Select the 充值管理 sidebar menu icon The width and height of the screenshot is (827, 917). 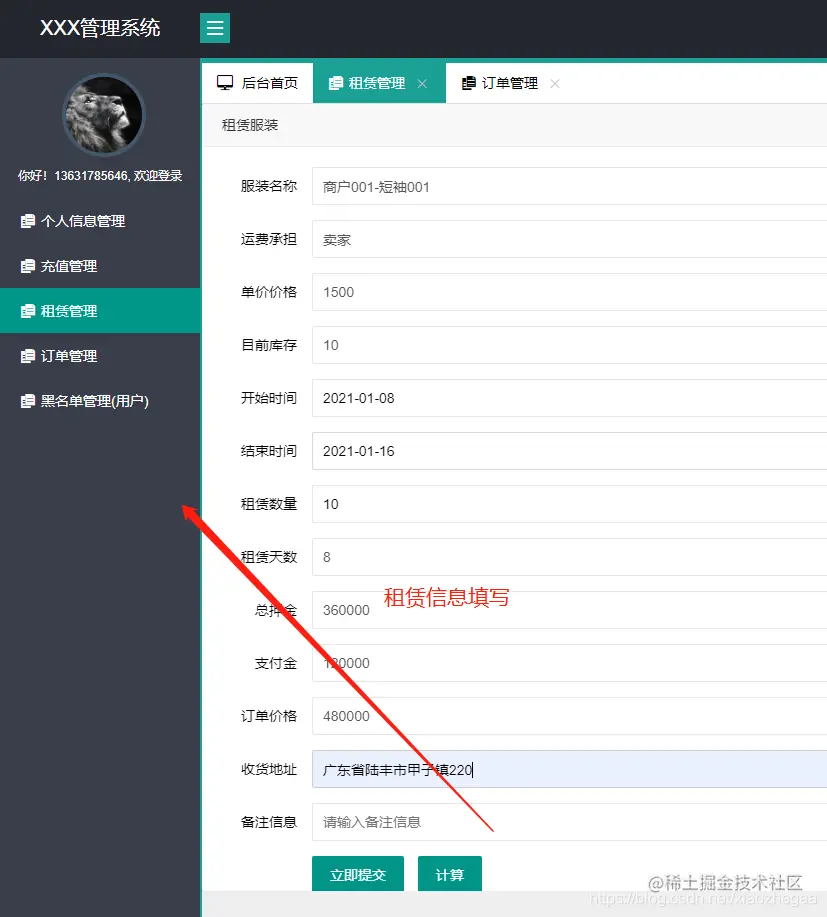pos(27,266)
